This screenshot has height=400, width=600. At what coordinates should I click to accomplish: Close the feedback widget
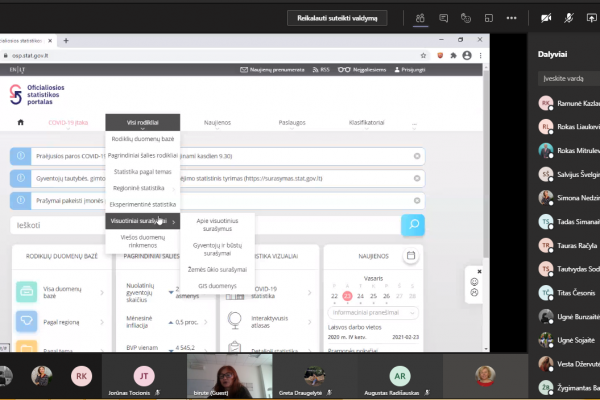[x=479, y=271]
